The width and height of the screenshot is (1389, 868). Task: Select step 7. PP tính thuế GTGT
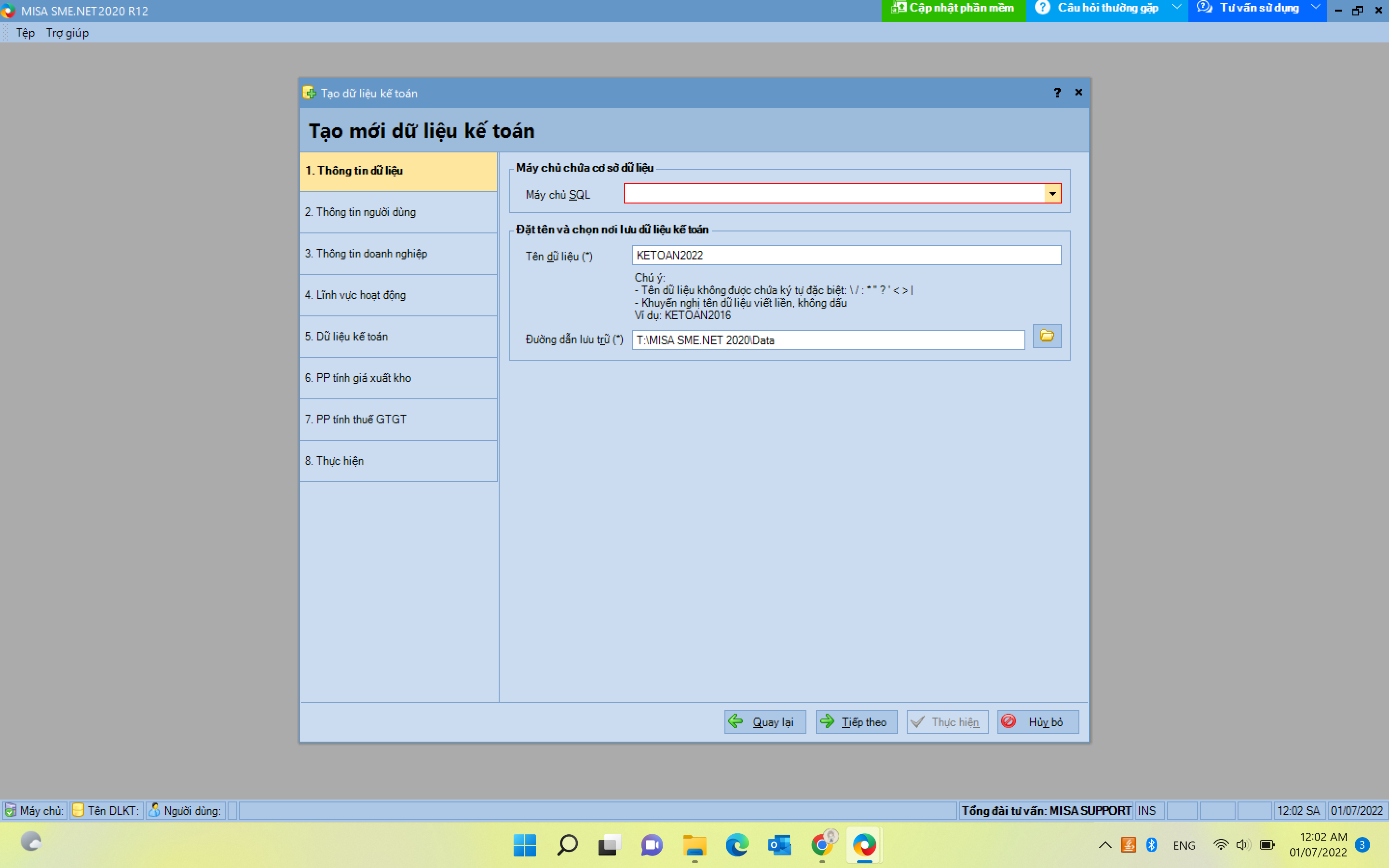tap(398, 420)
